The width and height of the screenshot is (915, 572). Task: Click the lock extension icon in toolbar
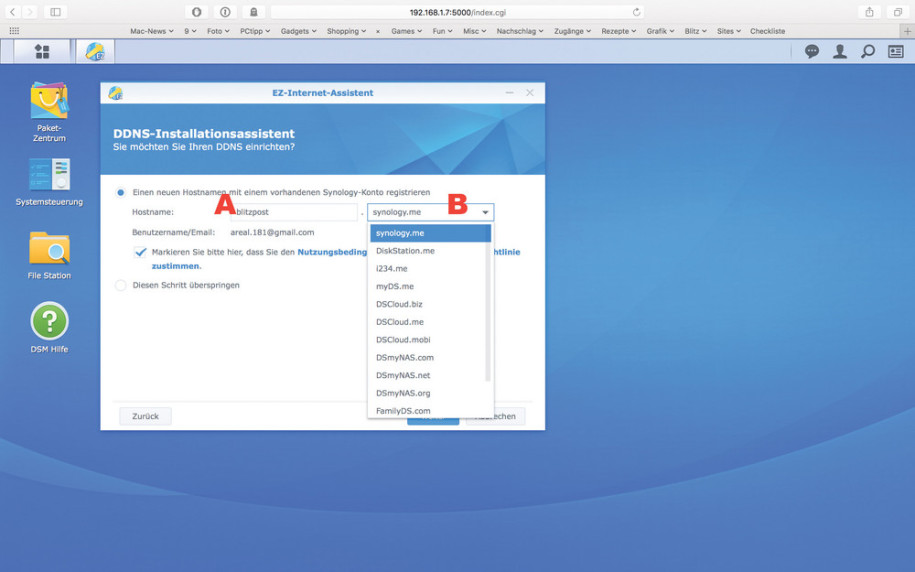253,12
